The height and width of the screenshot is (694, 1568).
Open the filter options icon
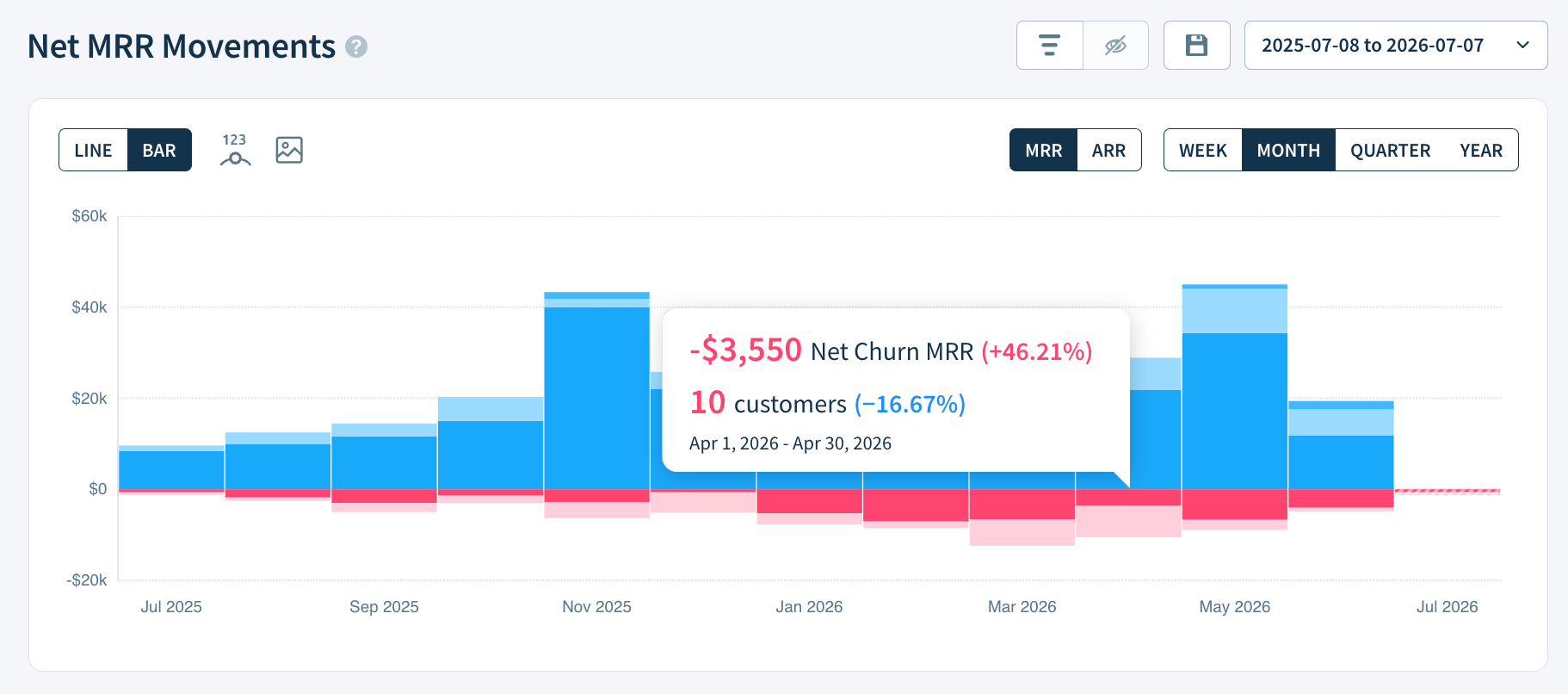pyautogui.click(x=1049, y=45)
